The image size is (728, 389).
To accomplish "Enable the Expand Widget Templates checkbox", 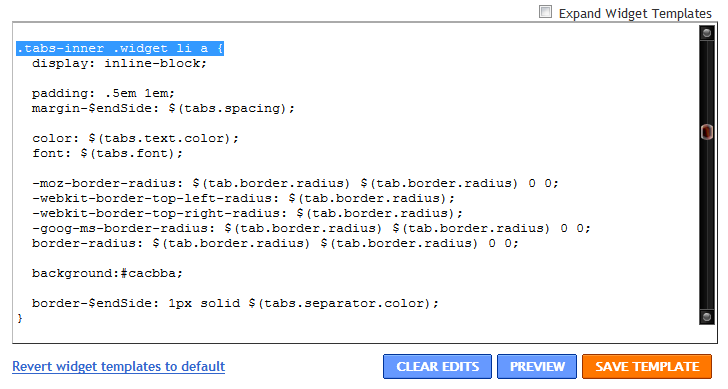I will click(546, 12).
